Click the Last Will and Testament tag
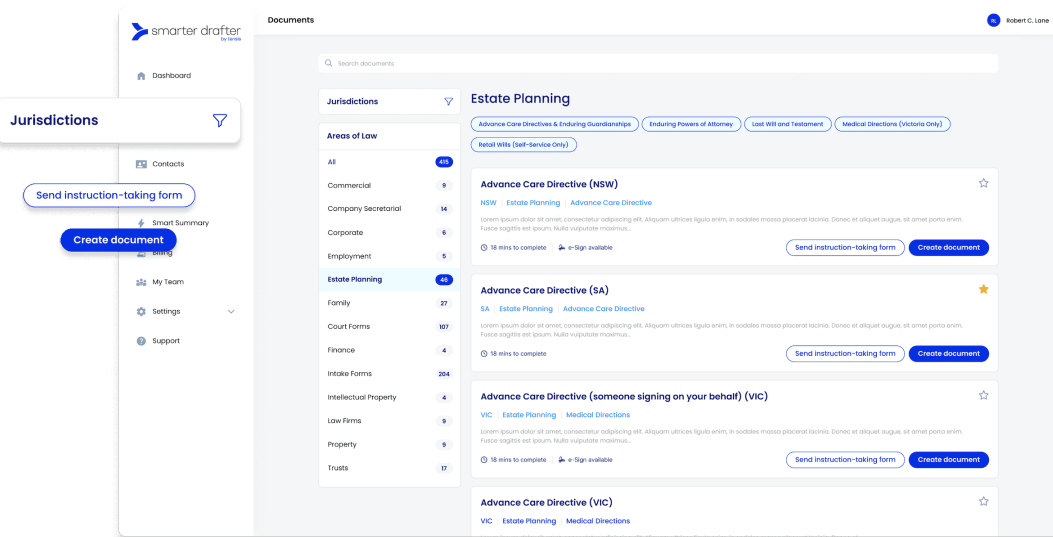Screen dimensions: 1053x537 click(787, 124)
